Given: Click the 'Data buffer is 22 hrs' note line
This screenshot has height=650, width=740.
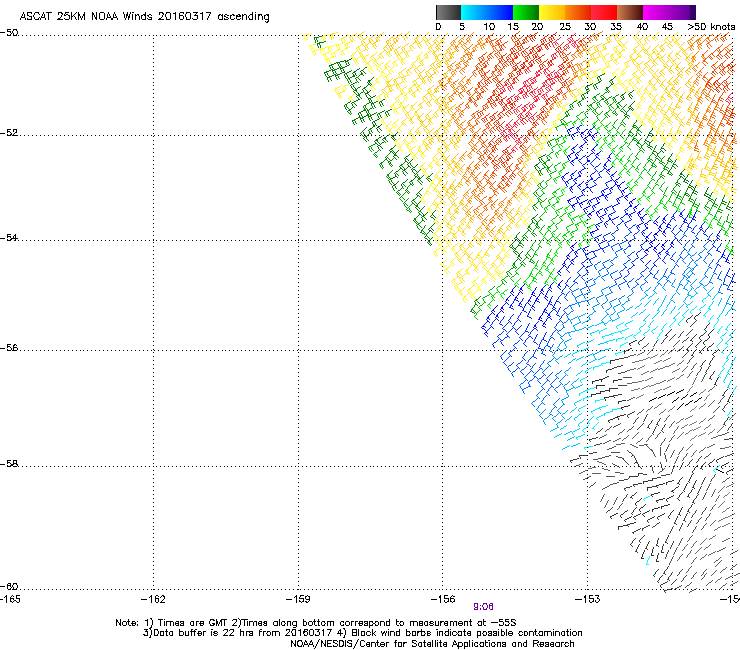Looking at the screenshot, I should pos(362,633).
